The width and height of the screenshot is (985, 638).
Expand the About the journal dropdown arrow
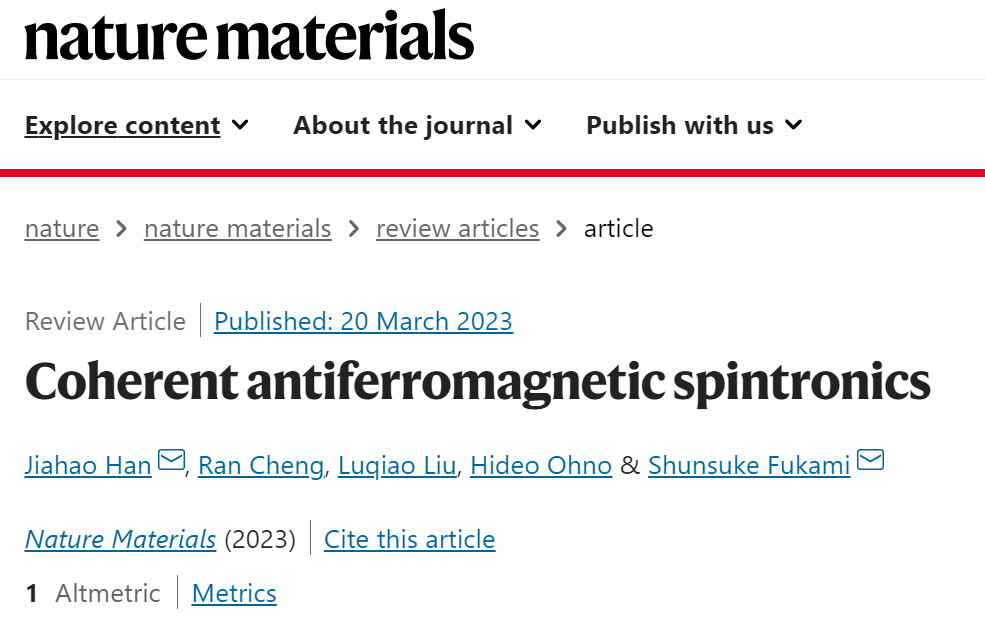tap(533, 125)
